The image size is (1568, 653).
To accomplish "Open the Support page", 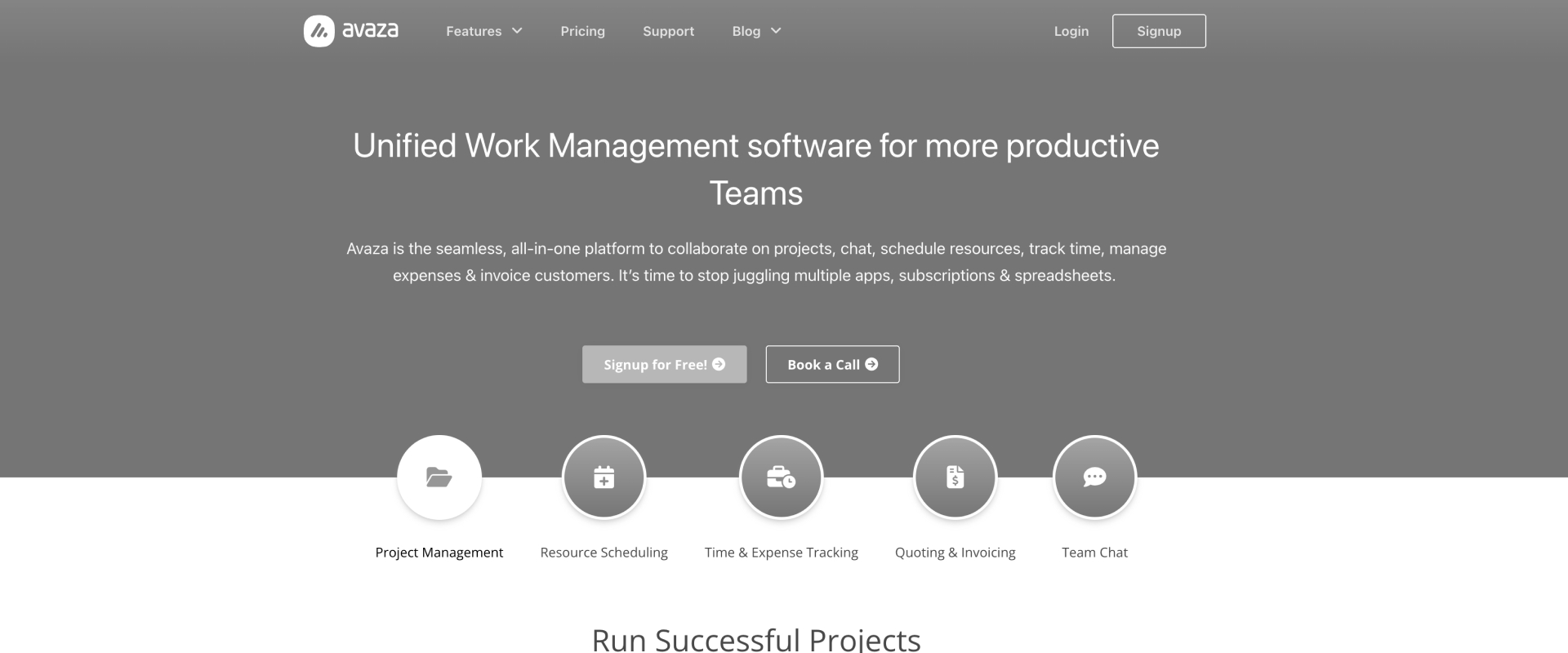I will tap(668, 31).
